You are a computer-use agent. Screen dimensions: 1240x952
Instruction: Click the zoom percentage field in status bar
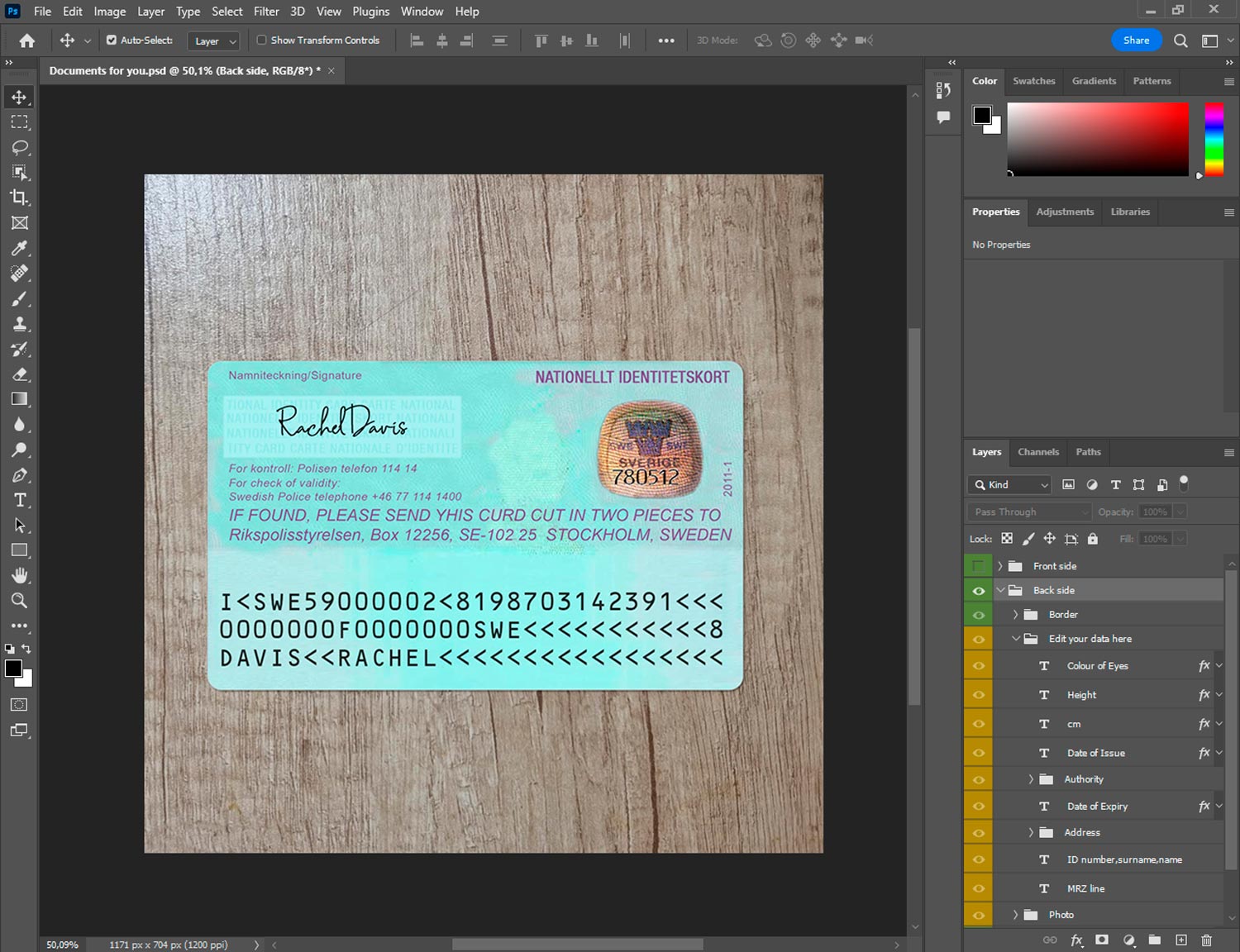coord(63,945)
